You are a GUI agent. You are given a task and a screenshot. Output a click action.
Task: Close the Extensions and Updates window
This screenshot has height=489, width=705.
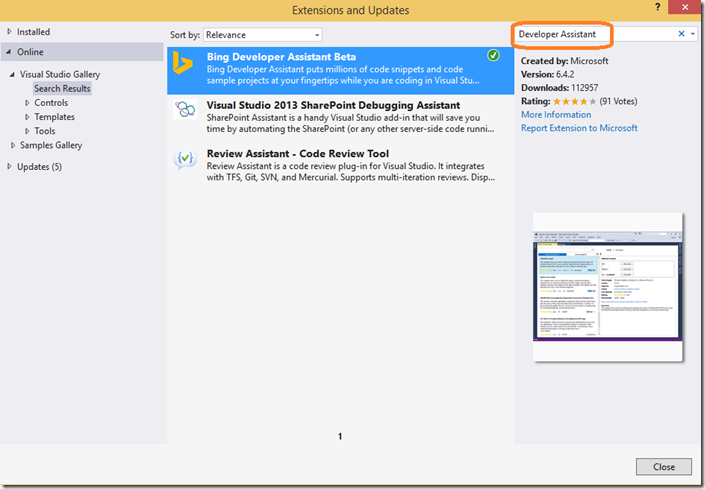pos(685,7)
